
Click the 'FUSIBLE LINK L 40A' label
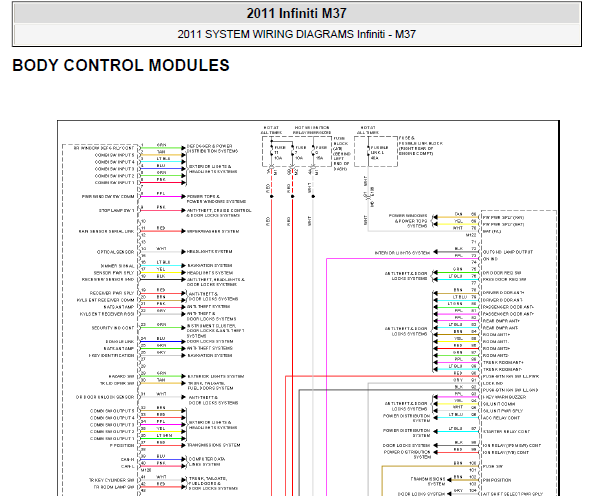tap(380, 153)
